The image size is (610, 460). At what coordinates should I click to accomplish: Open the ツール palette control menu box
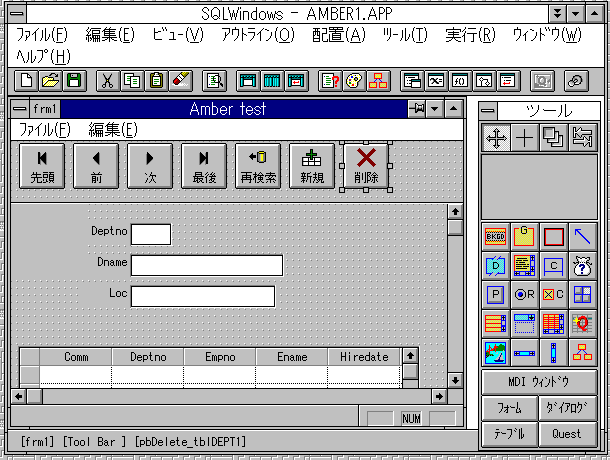click(488, 111)
